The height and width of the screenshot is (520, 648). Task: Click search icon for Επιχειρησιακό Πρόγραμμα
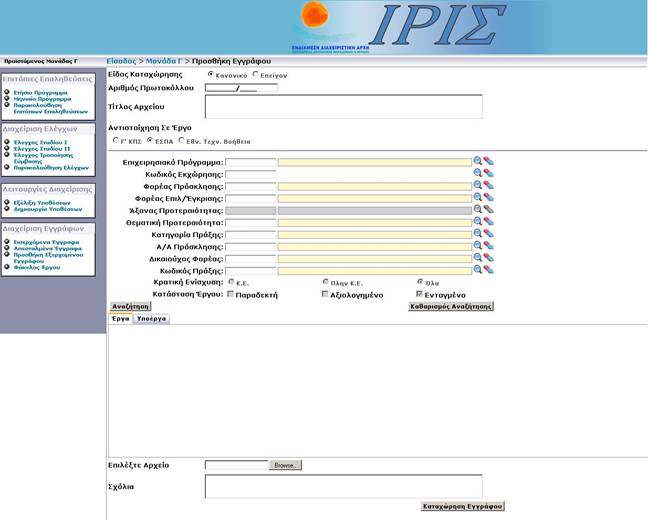pyautogui.click(x=478, y=161)
